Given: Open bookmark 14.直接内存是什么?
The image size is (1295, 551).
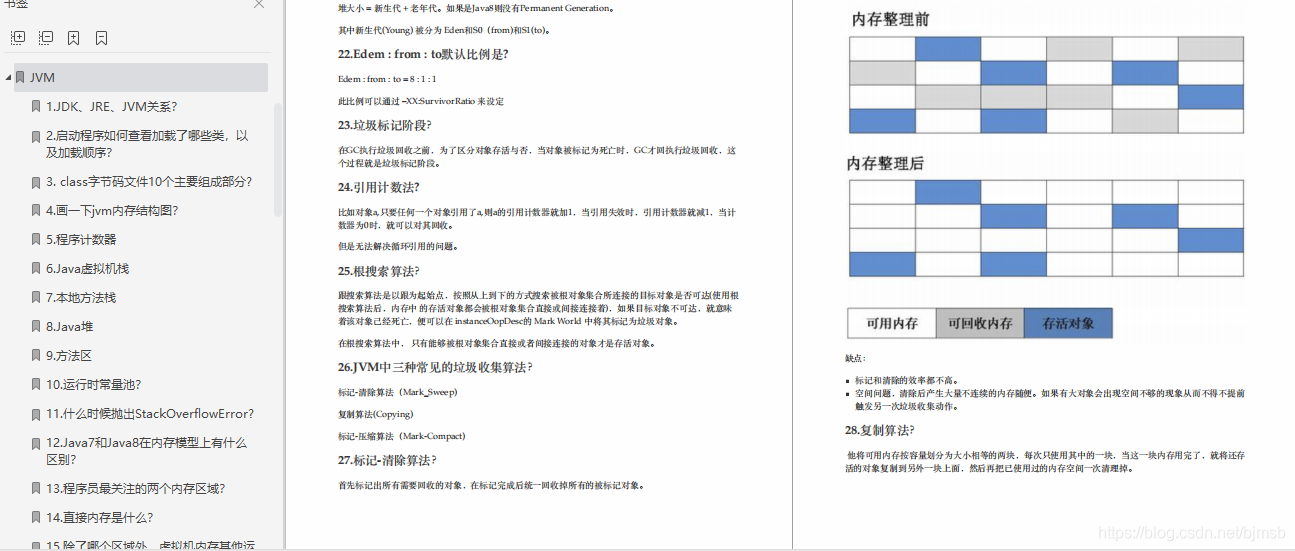Looking at the screenshot, I should (x=99, y=518).
